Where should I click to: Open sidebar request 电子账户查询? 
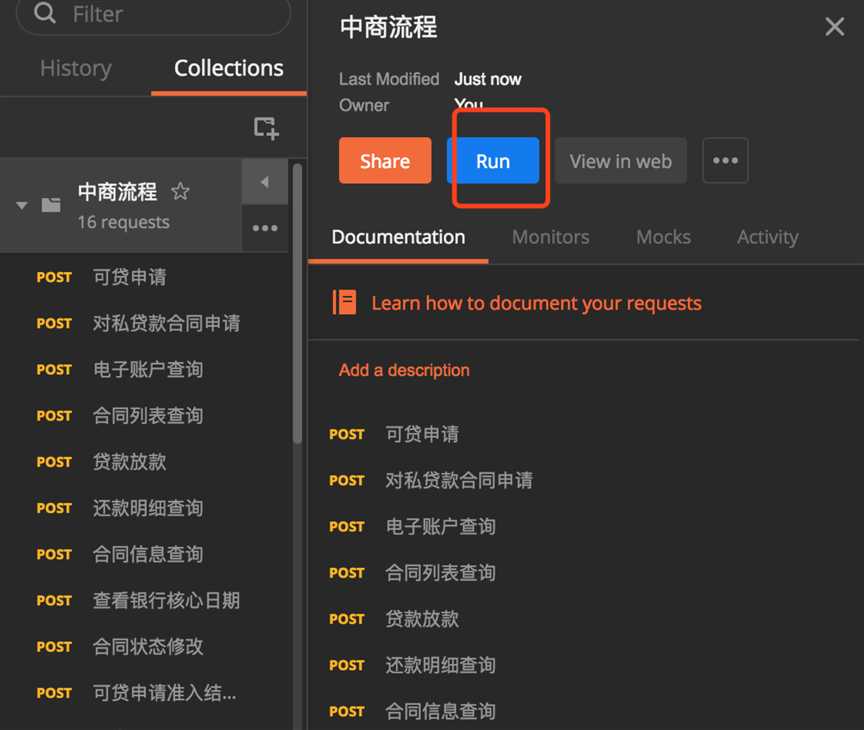[x=146, y=370]
